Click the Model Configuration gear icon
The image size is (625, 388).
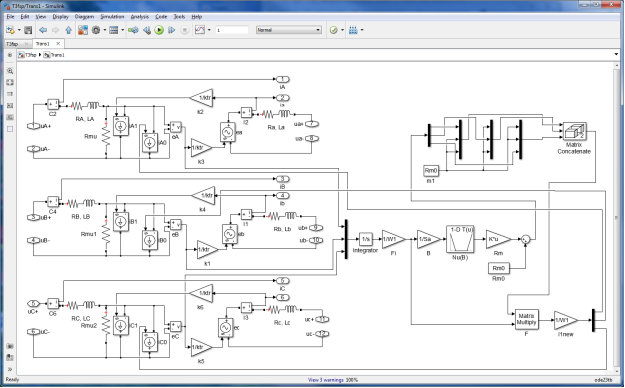pyautogui.click(x=96, y=30)
